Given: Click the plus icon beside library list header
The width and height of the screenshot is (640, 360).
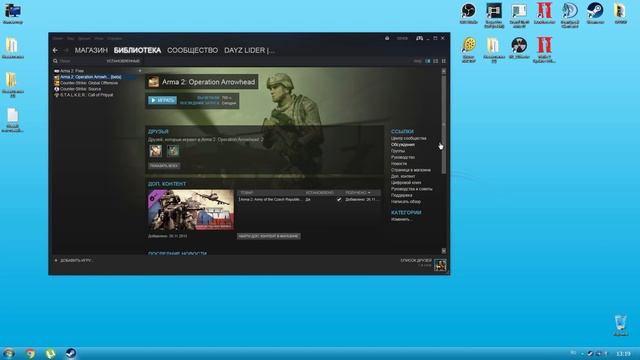Looking at the screenshot, I should 140,71.
